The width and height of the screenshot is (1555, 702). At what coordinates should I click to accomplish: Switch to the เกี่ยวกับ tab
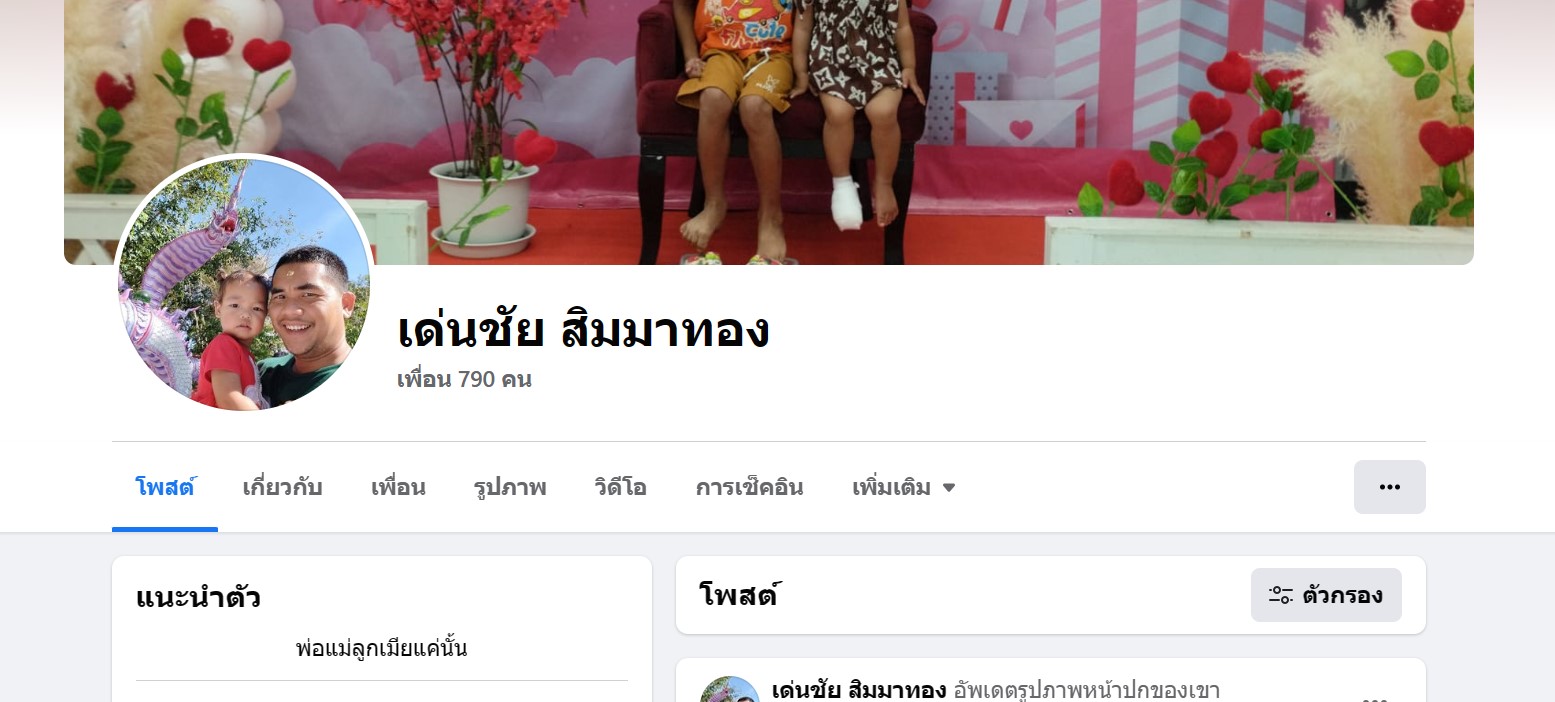tap(282, 488)
